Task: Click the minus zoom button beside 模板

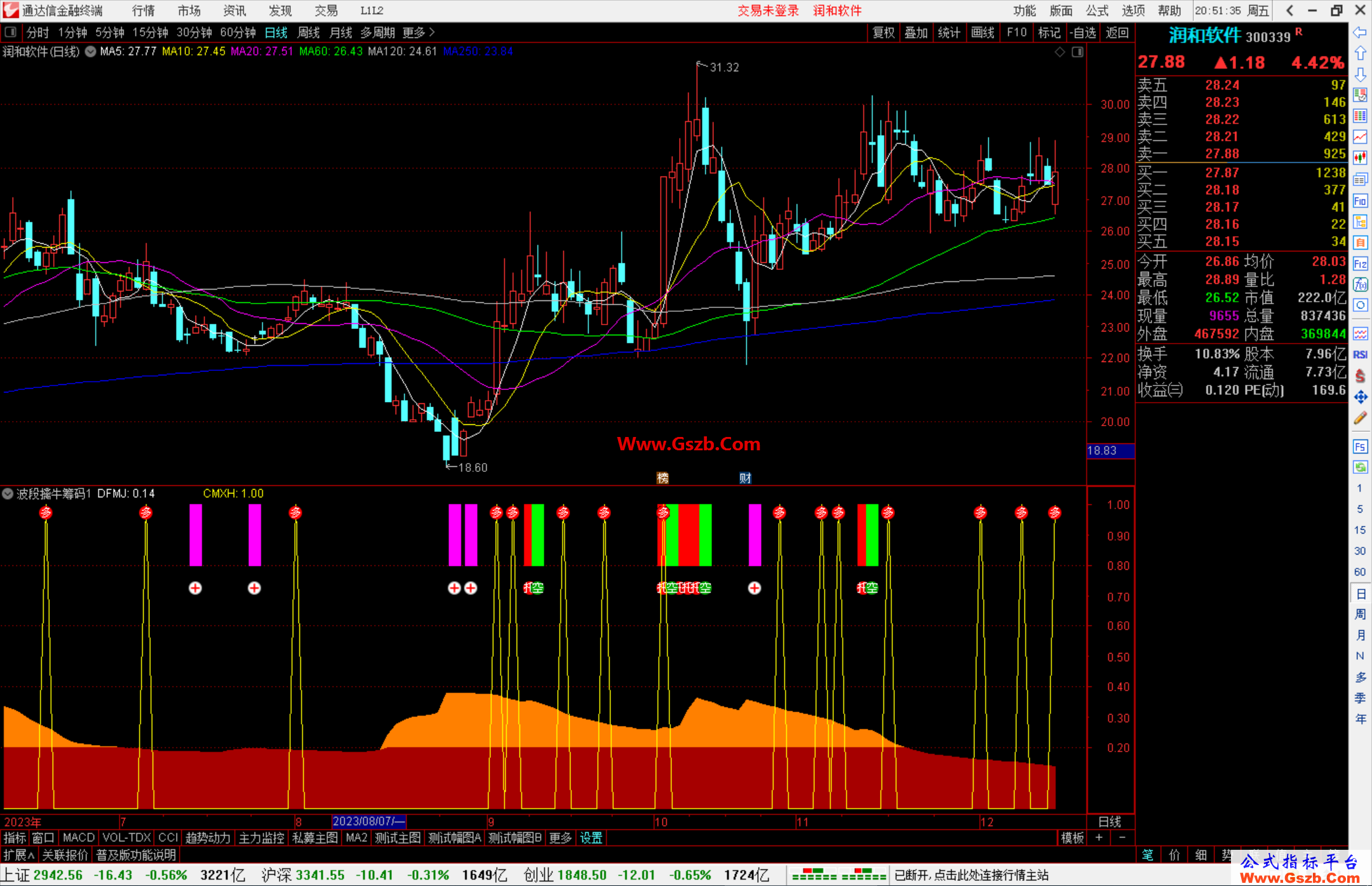Action: [x=1122, y=838]
